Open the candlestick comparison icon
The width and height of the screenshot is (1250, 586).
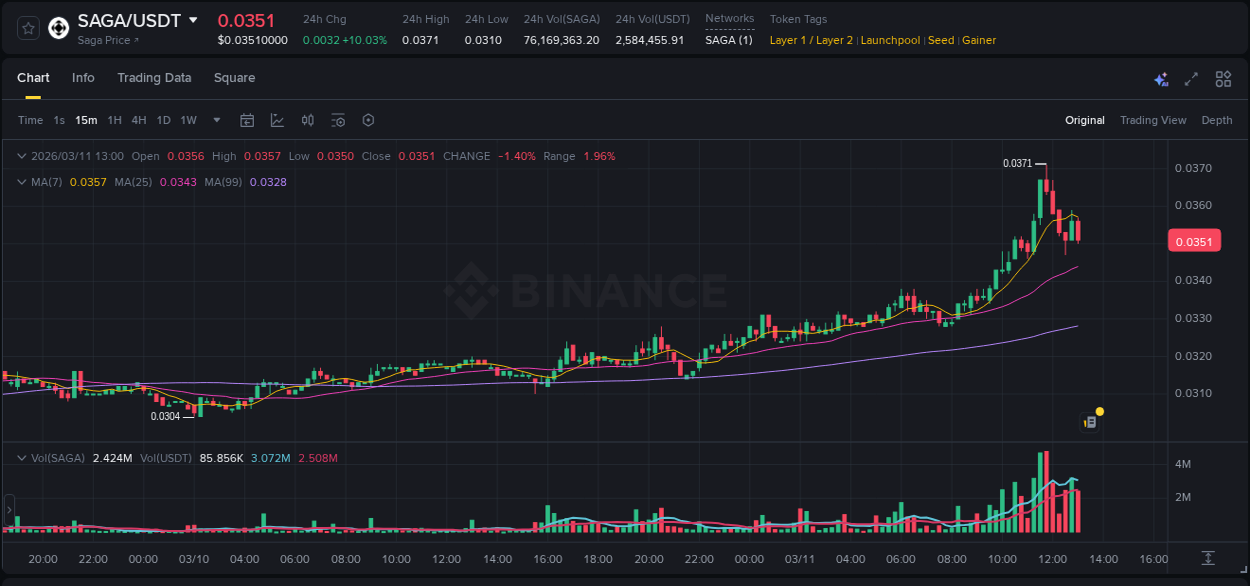click(x=307, y=120)
